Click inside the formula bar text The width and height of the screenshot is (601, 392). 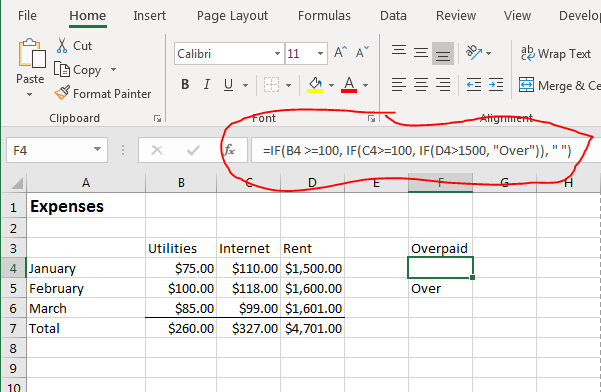417,150
